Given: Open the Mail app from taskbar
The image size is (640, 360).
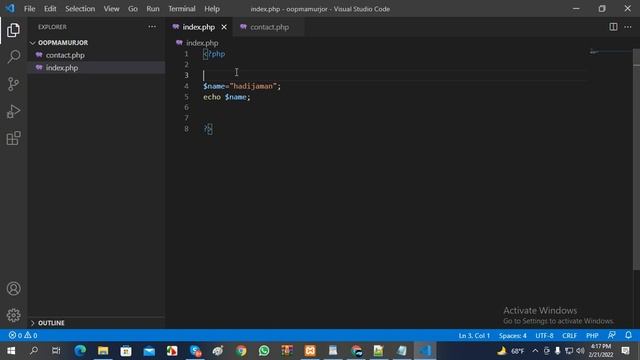Looking at the screenshot, I should point(149,351).
